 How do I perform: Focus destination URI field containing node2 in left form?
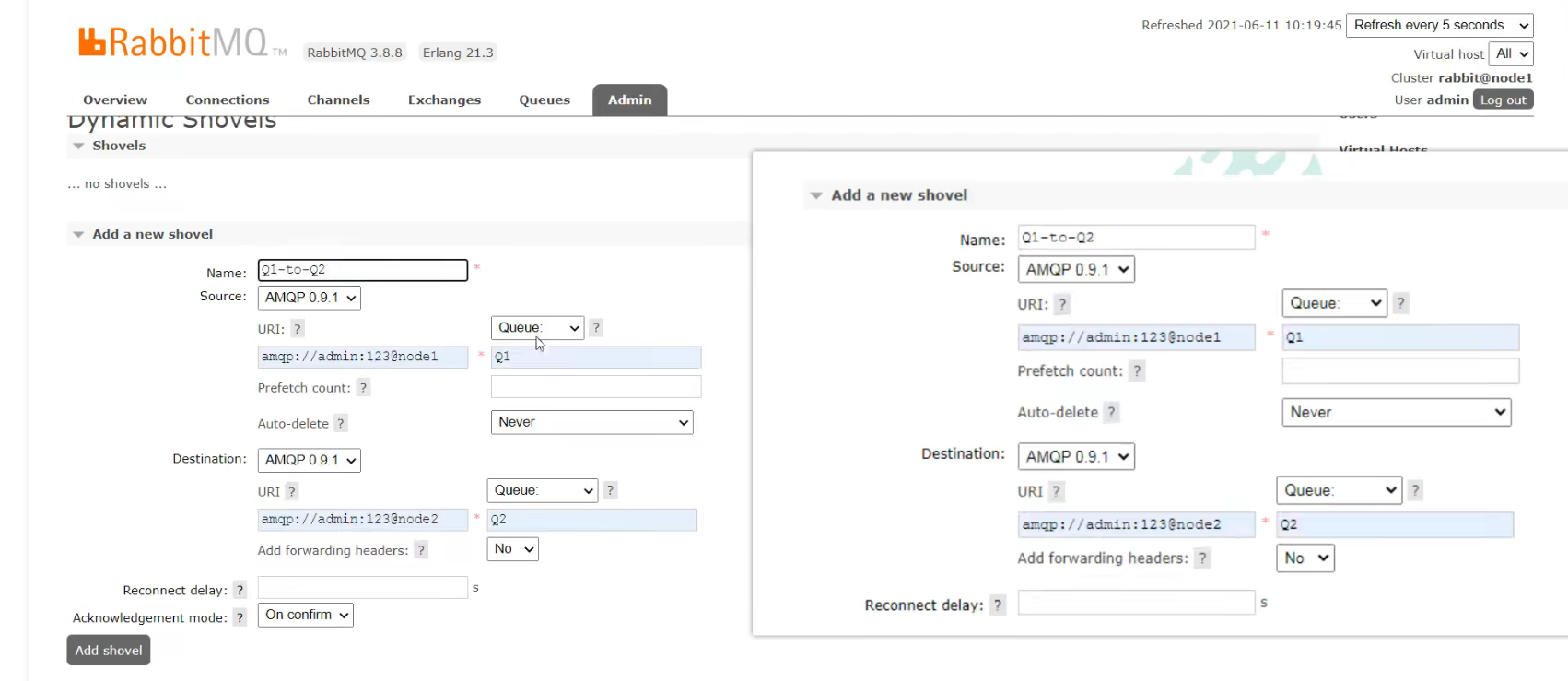[x=363, y=520]
